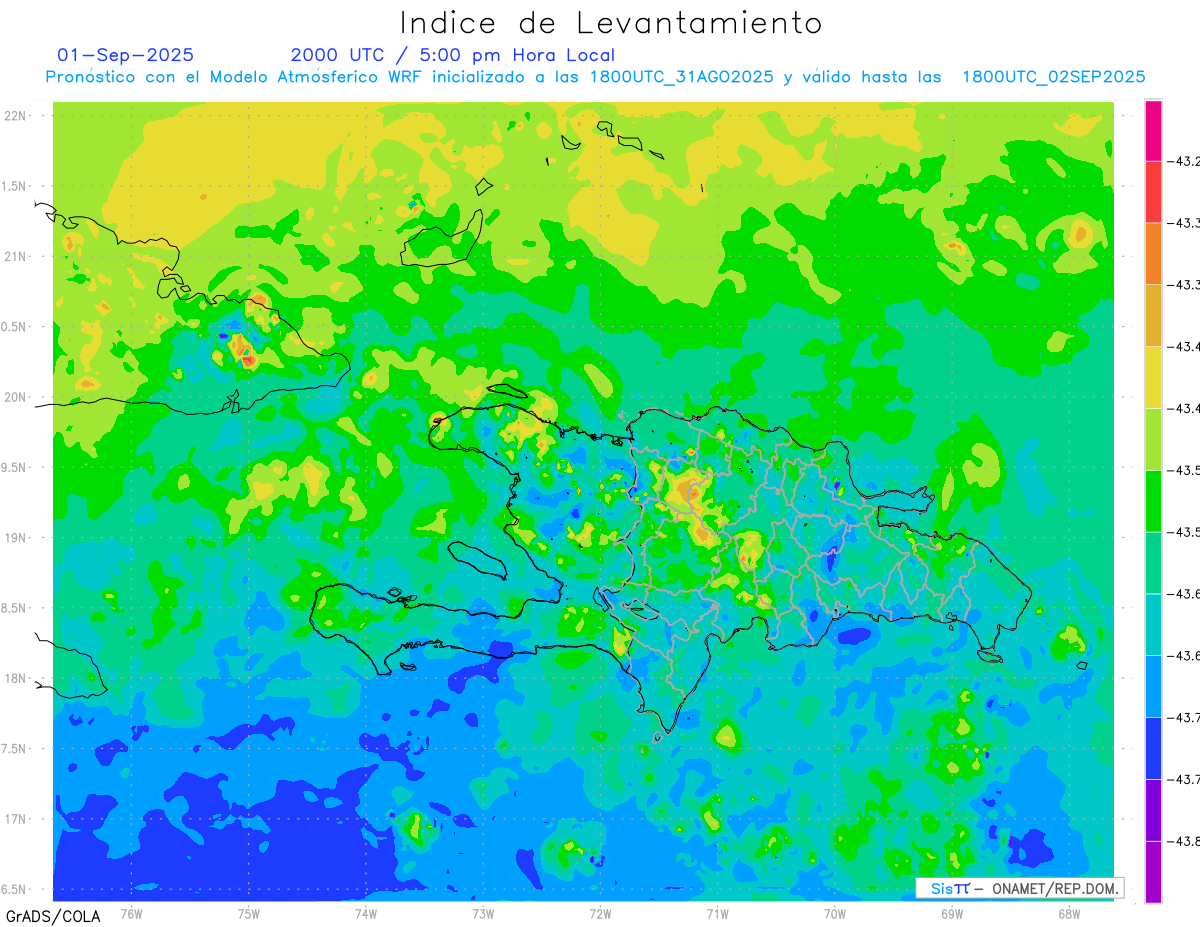Click the "22N" latitude label

pos(15,116)
